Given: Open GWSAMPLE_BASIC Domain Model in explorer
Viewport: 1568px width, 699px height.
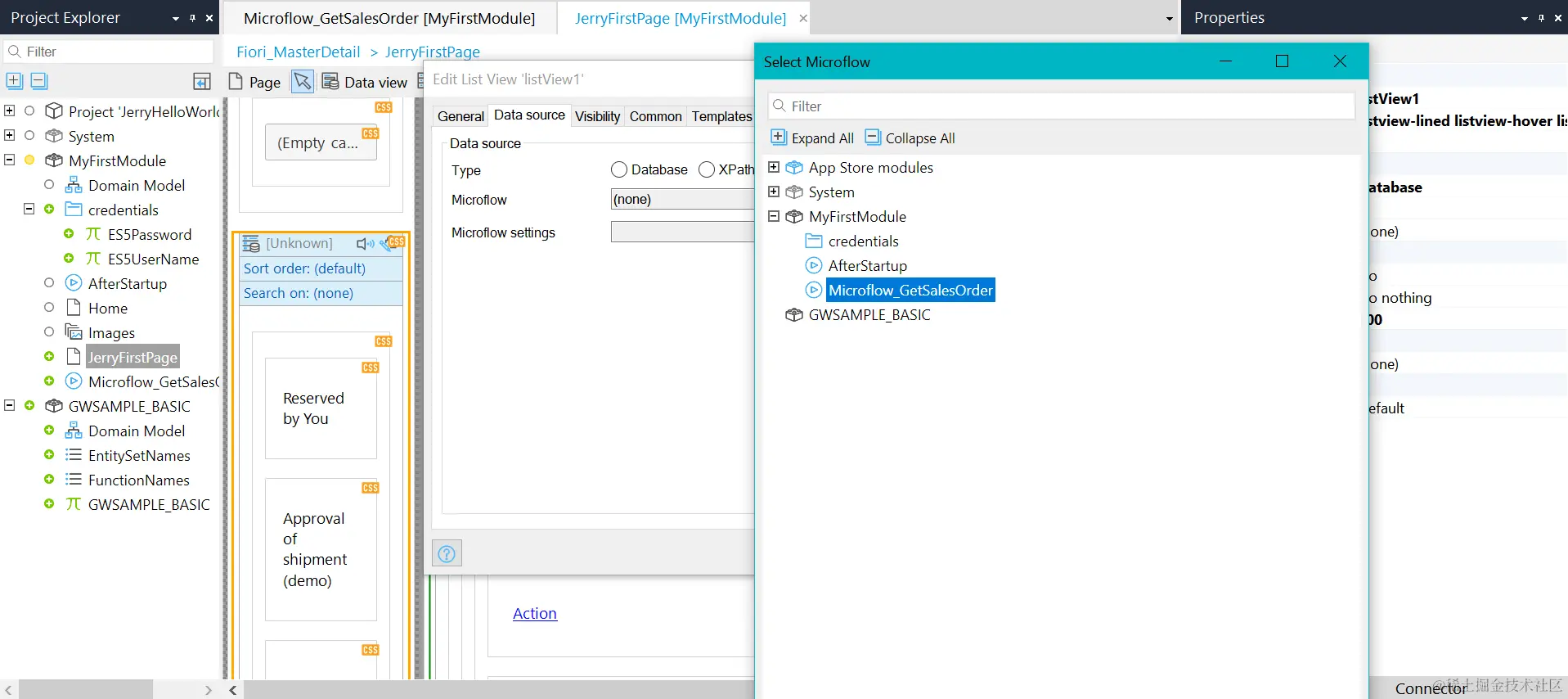Looking at the screenshot, I should (136, 431).
